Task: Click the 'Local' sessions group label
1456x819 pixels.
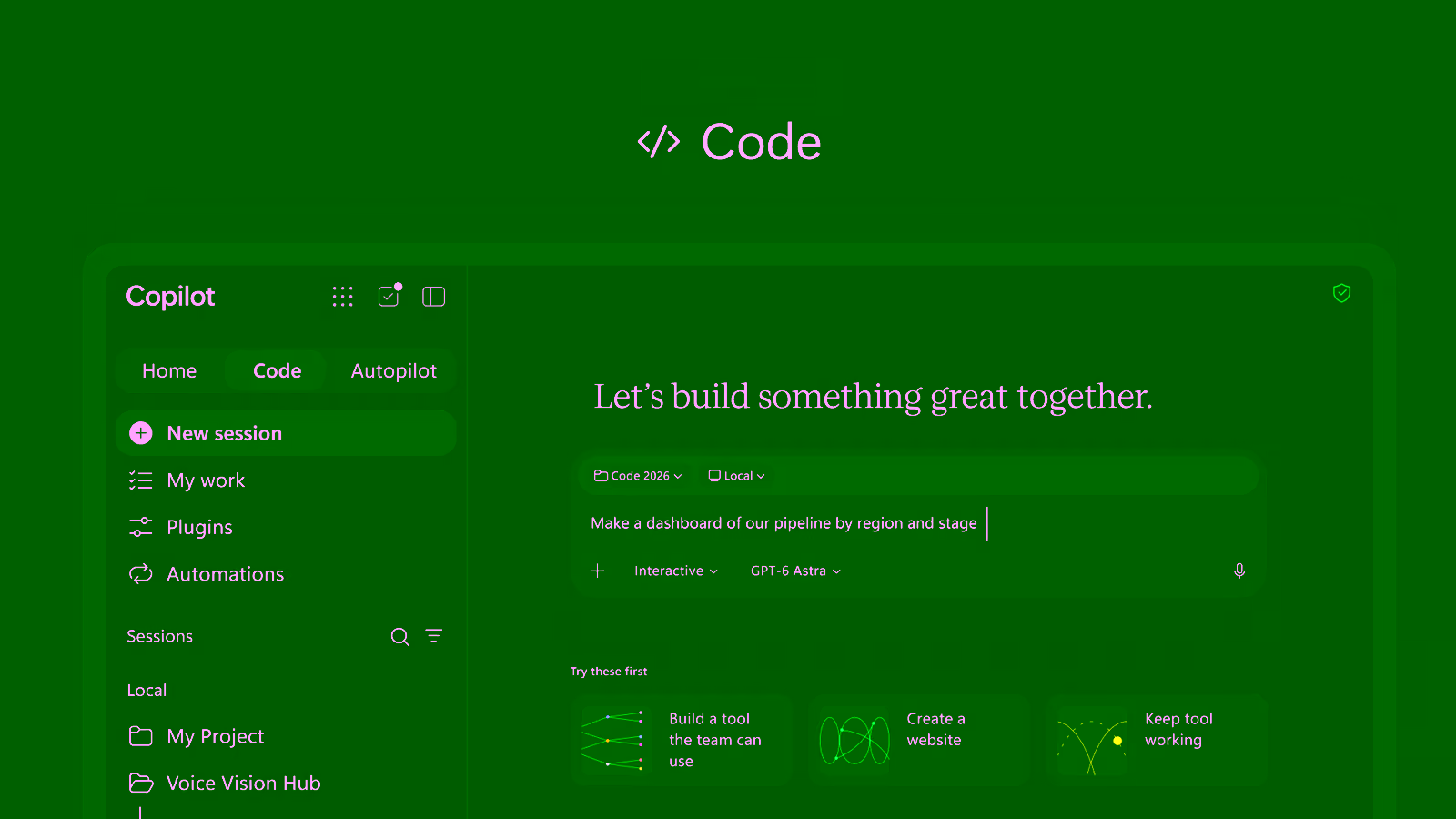Action: 147,691
